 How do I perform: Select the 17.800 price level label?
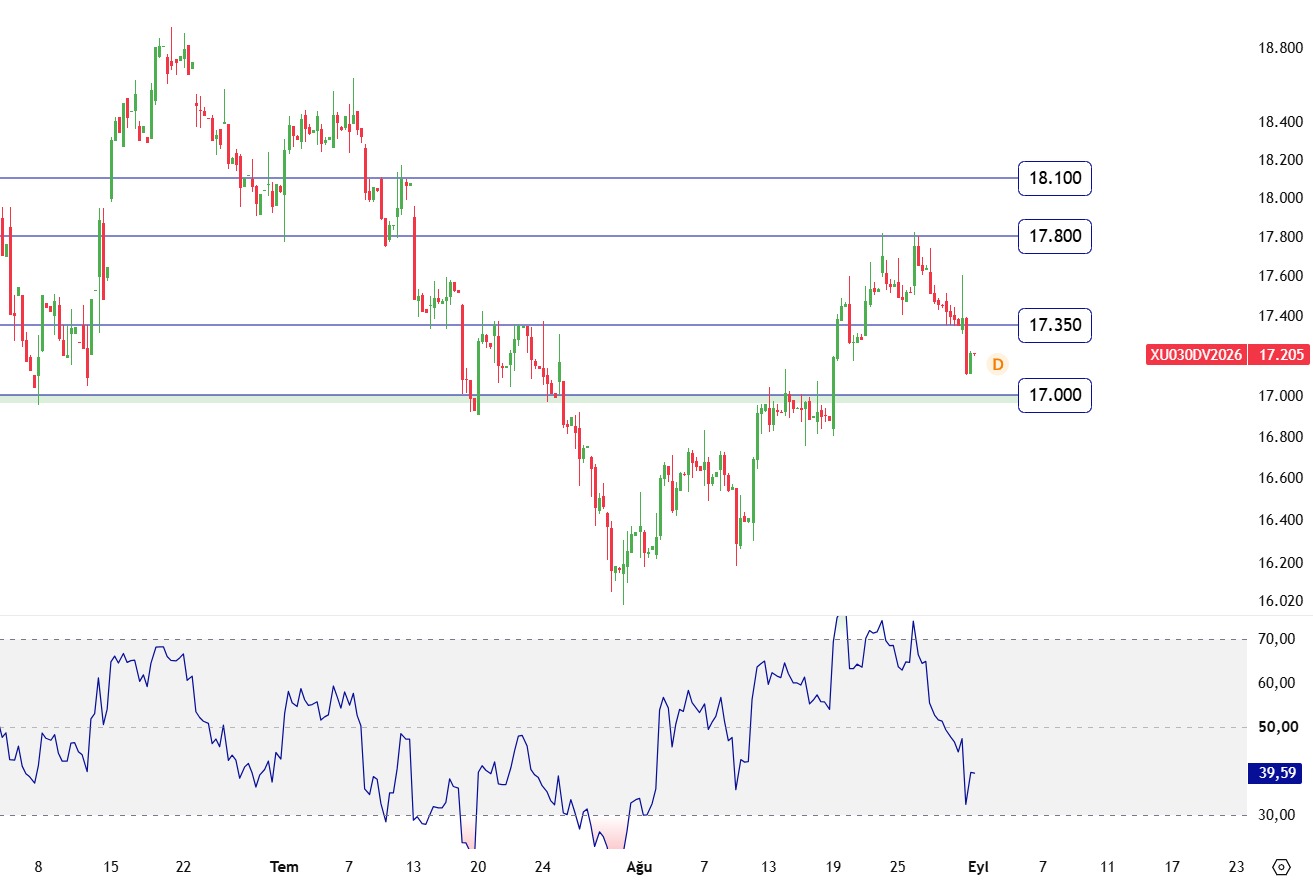click(x=1055, y=236)
